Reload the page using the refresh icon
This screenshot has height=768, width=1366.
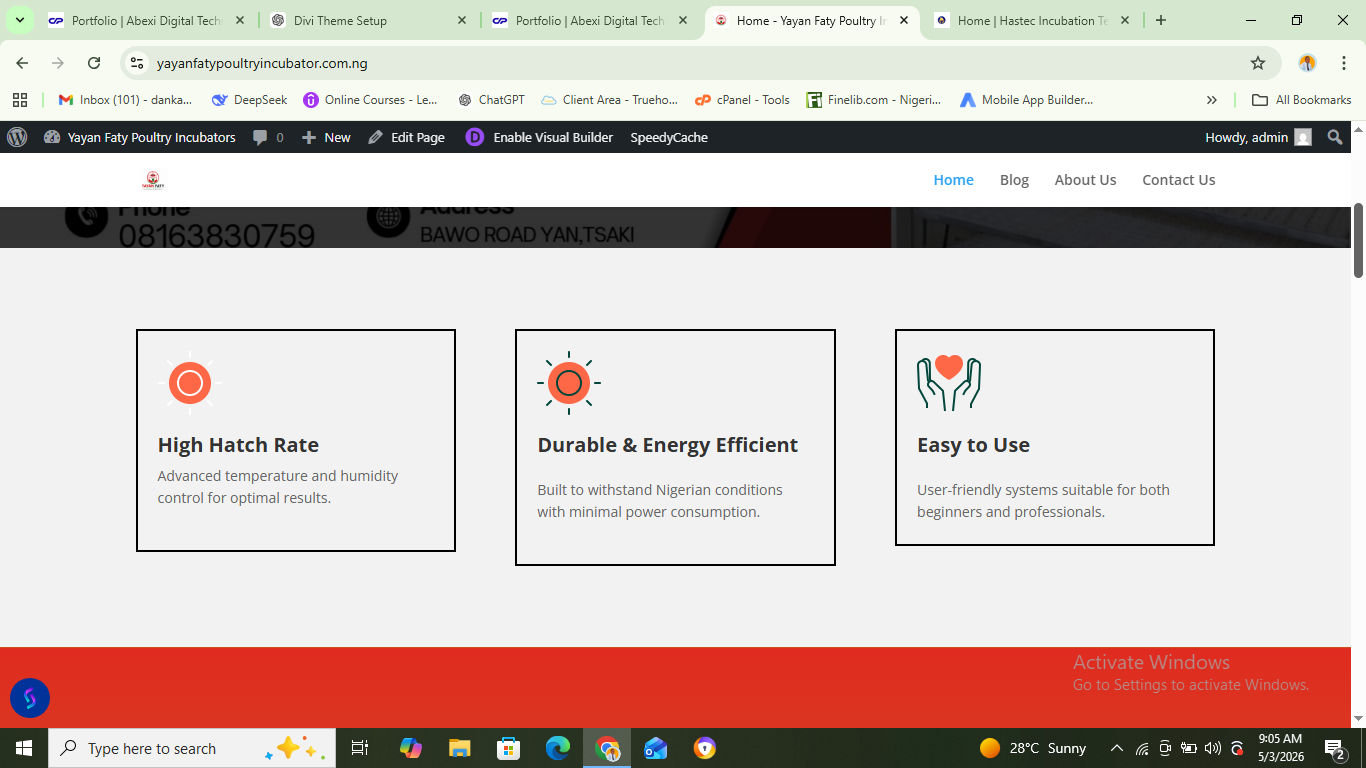[x=94, y=63]
